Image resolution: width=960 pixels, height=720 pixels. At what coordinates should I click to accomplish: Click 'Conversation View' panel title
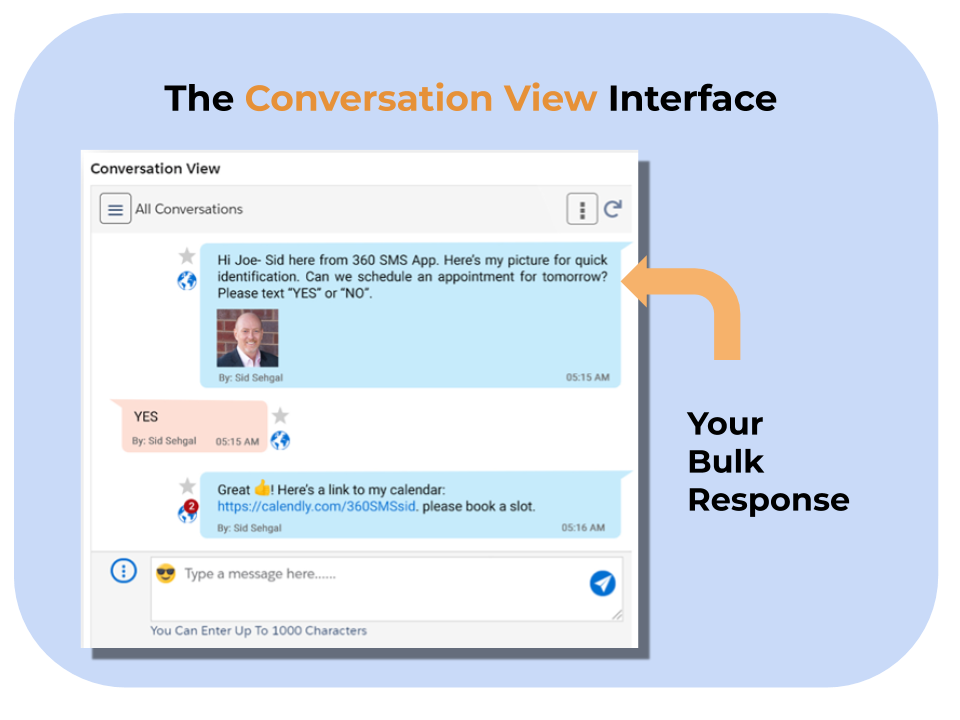[156, 169]
